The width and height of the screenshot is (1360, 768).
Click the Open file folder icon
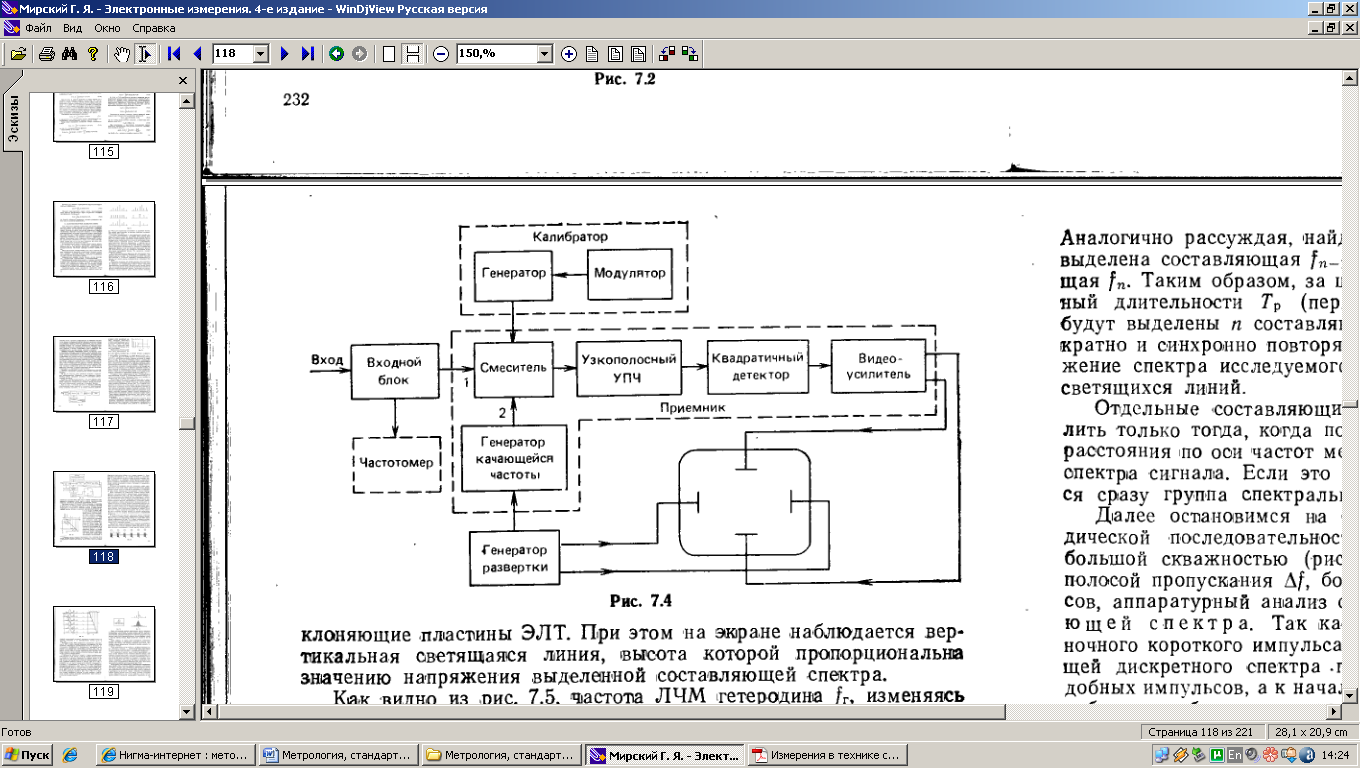pyautogui.click(x=19, y=54)
